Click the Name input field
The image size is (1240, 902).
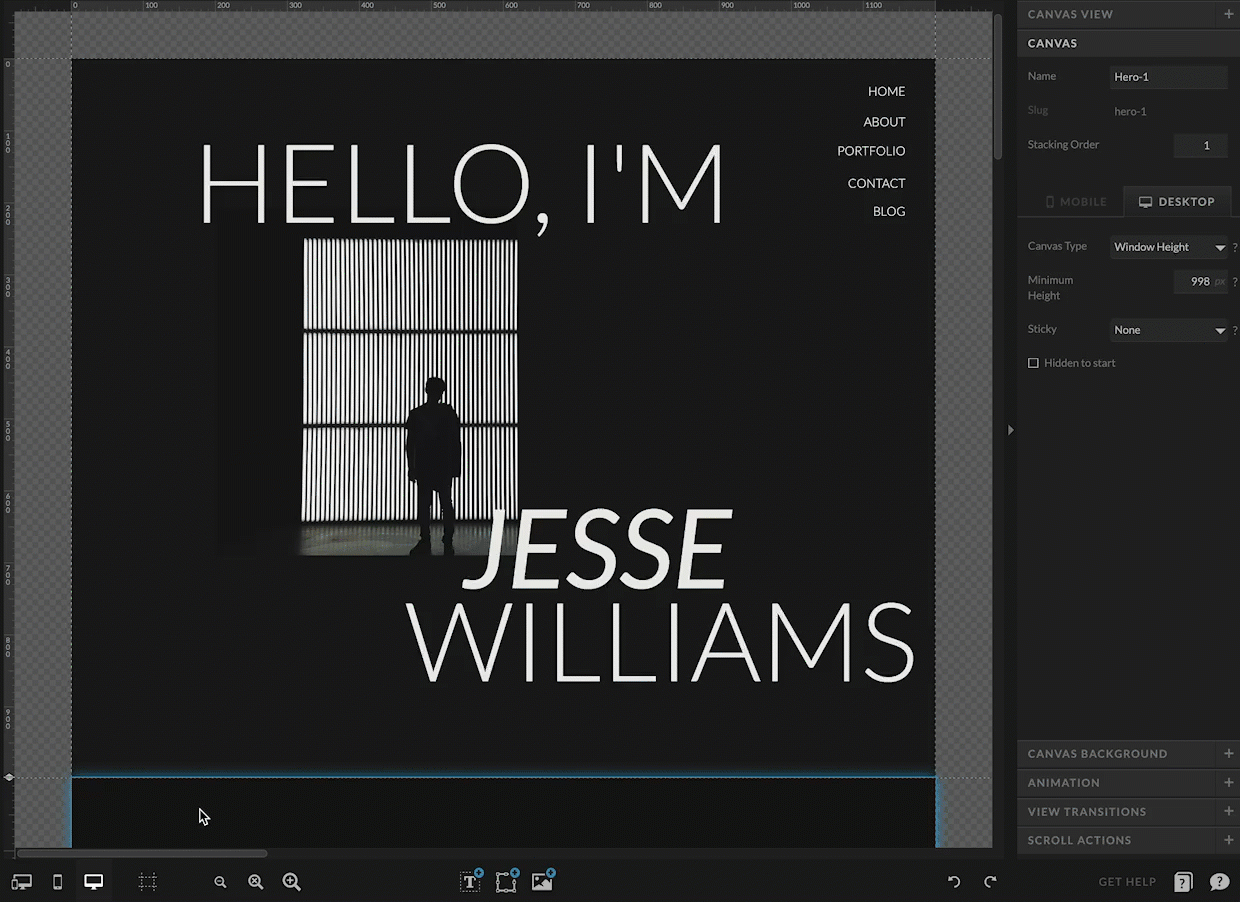tap(1168, 77)
